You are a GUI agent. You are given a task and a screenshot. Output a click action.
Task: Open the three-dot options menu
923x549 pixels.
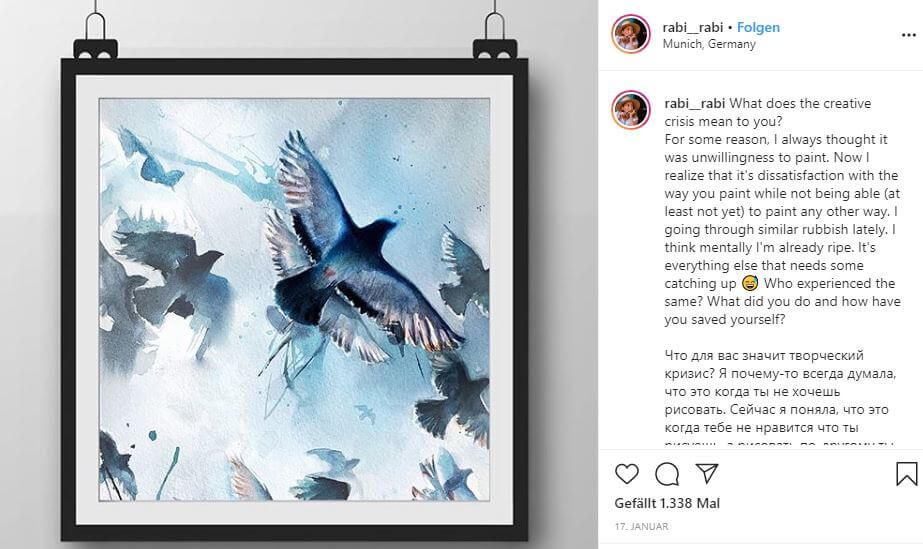[x=908, y=35]
